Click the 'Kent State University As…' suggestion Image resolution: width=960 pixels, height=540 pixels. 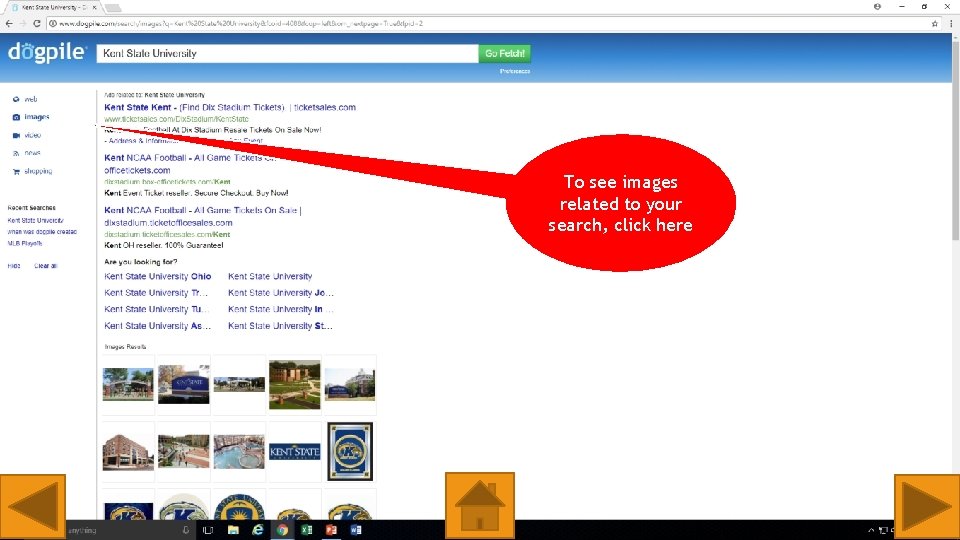tap(157, 326)
